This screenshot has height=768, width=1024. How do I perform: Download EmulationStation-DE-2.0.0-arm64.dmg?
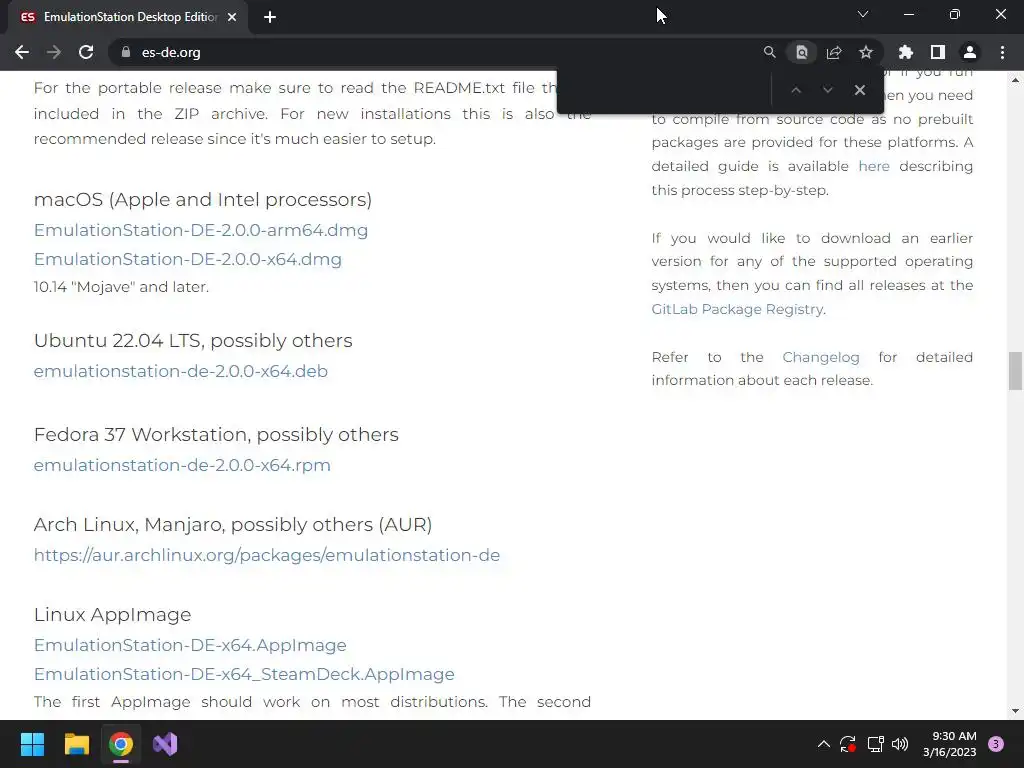click(x=200, y=231)
